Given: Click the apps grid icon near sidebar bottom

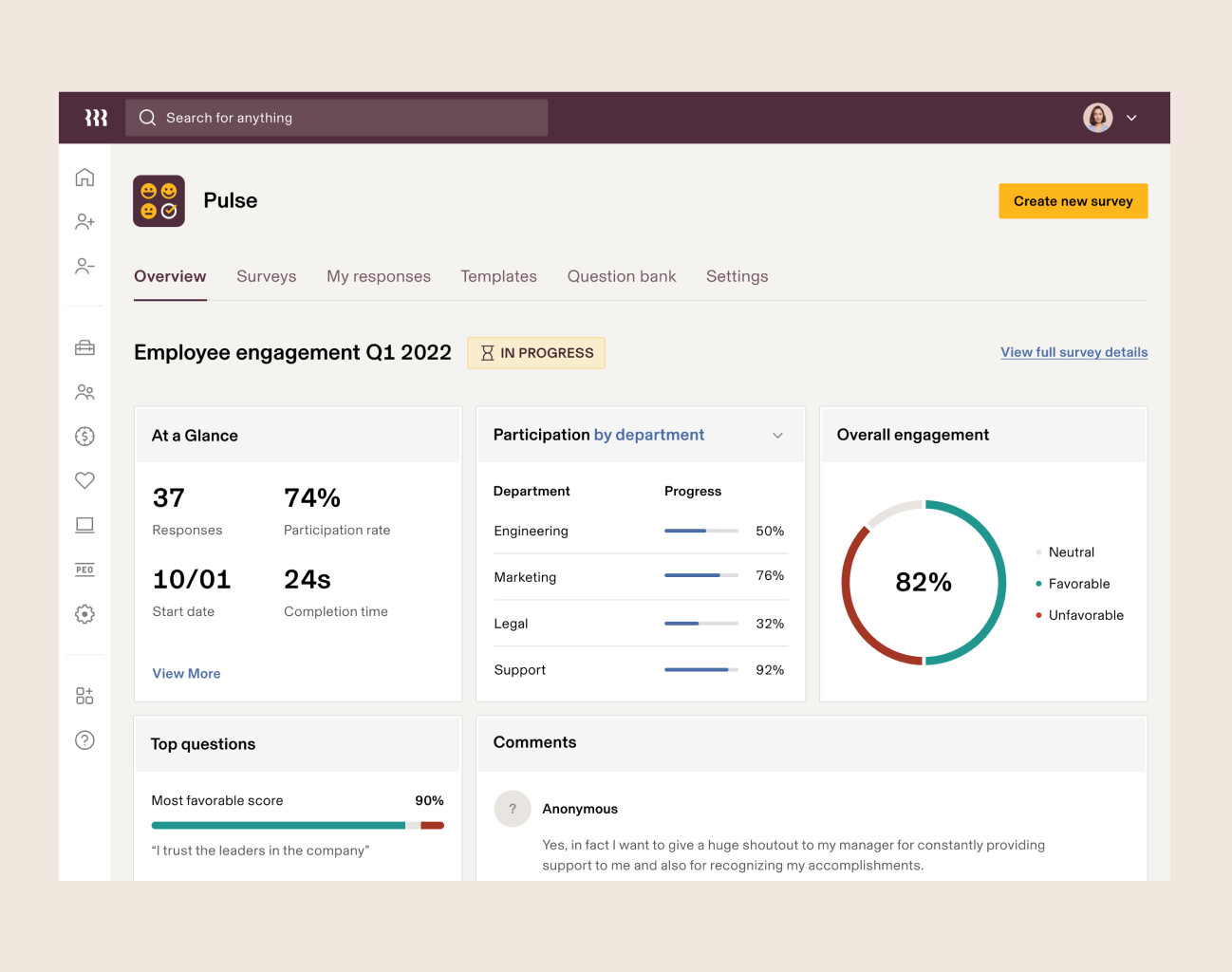Looking at the screenshot, I should click(84, 695).
